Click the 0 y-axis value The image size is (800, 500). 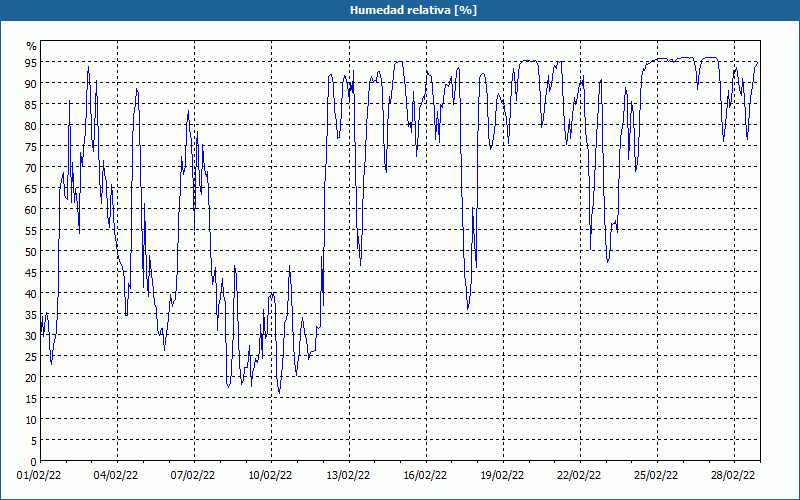tap(34, 462)
